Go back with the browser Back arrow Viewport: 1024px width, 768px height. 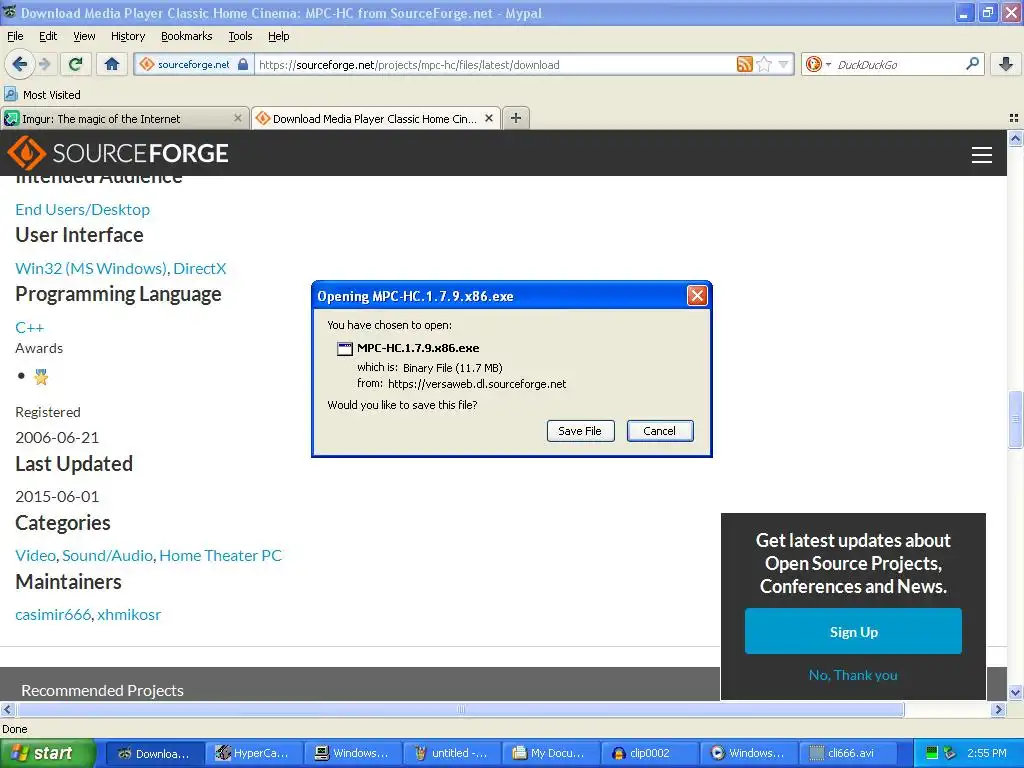click(x=20, y=64)
